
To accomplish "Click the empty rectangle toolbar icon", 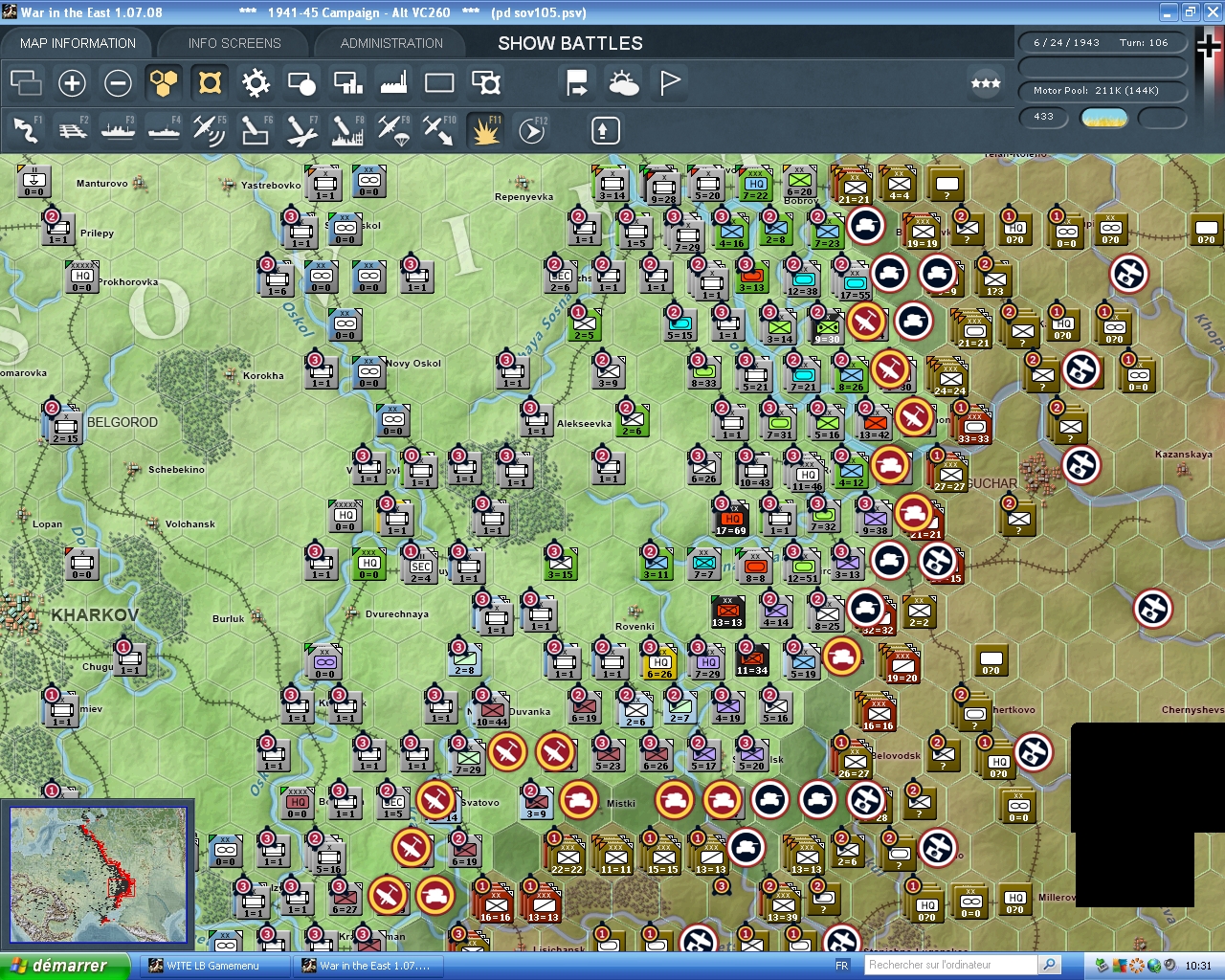I will coord(439,83).
